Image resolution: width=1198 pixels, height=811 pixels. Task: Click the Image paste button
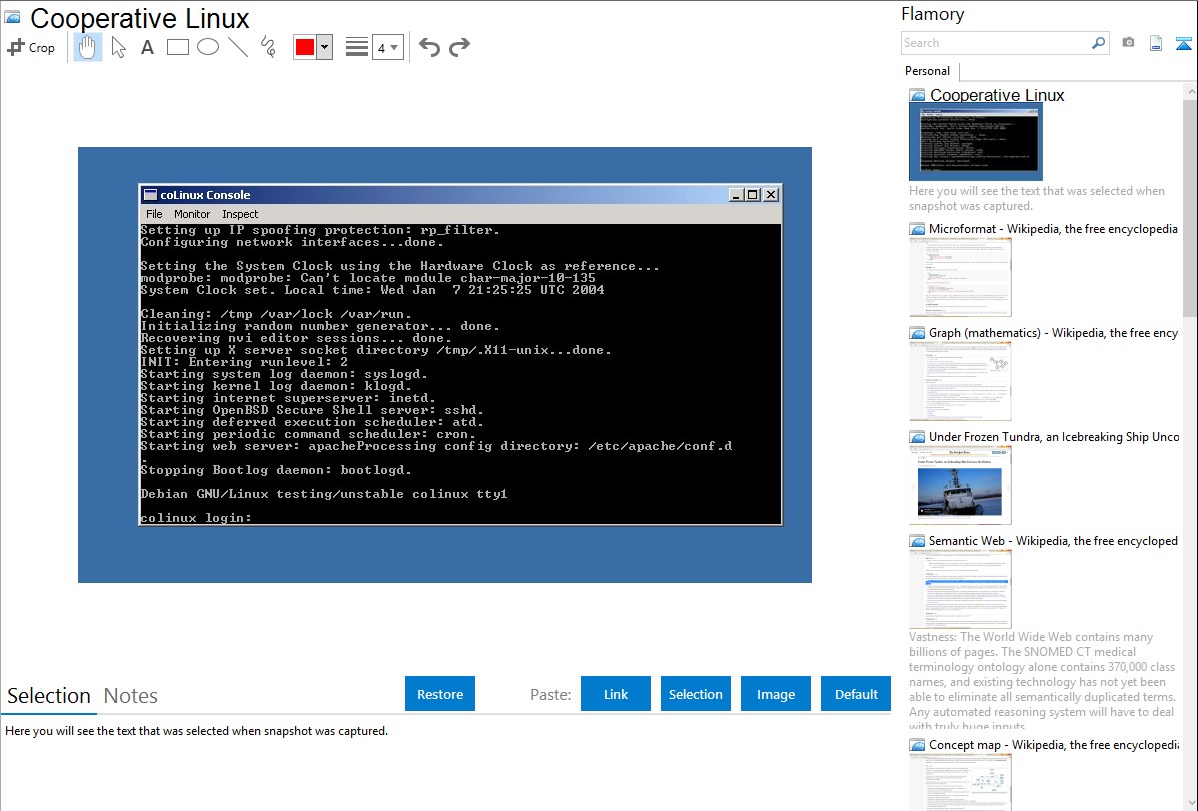(x=776, y=694)
